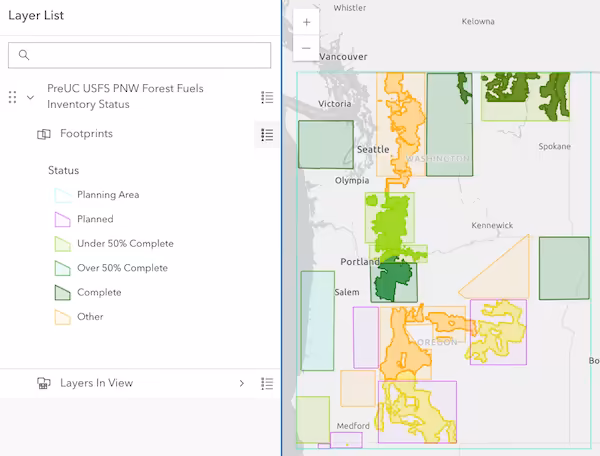
Task: Toggle the legend button for Footprints layer
Action: click(x=267, y=135)
